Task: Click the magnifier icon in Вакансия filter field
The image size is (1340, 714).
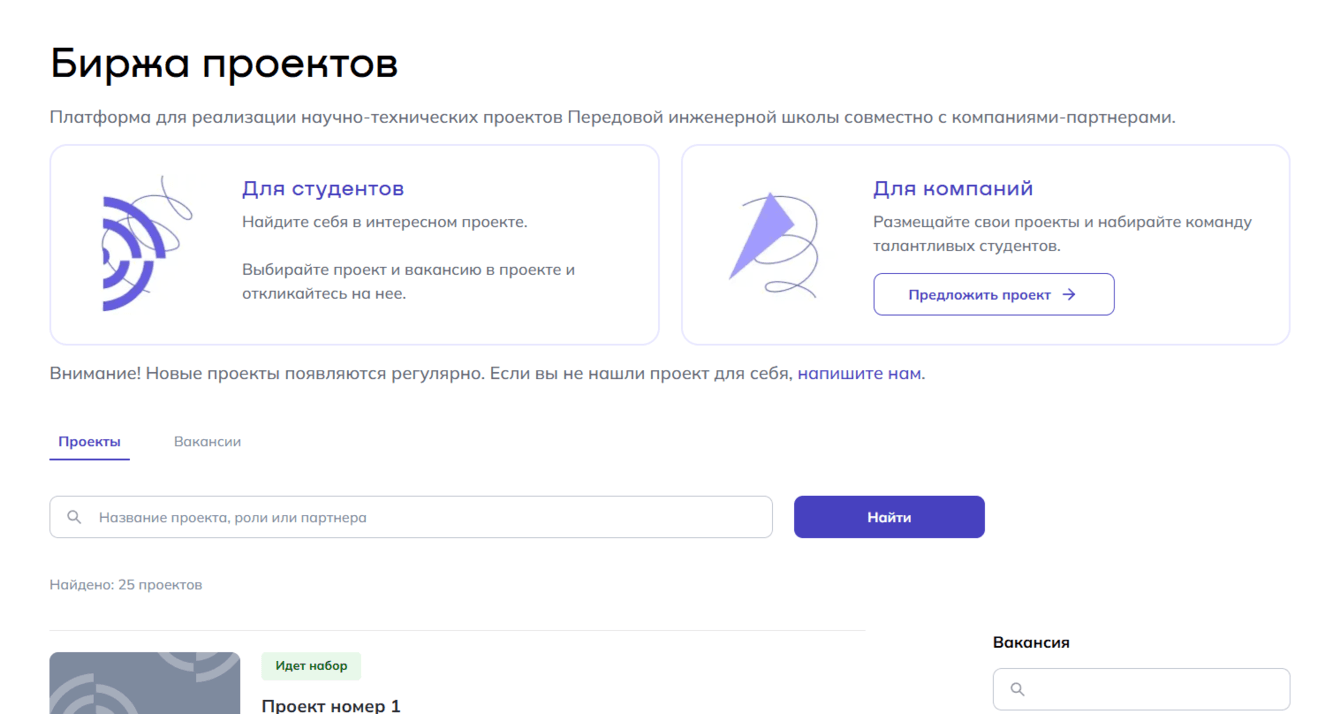Action: point(1017,689)
